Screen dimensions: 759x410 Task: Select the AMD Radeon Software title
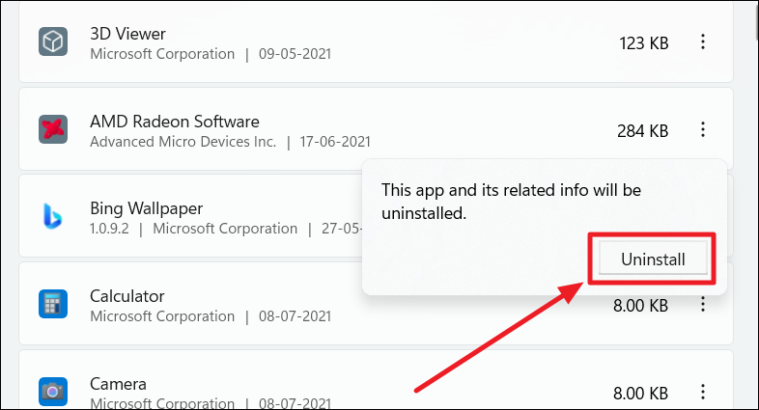tap(175, 121)
